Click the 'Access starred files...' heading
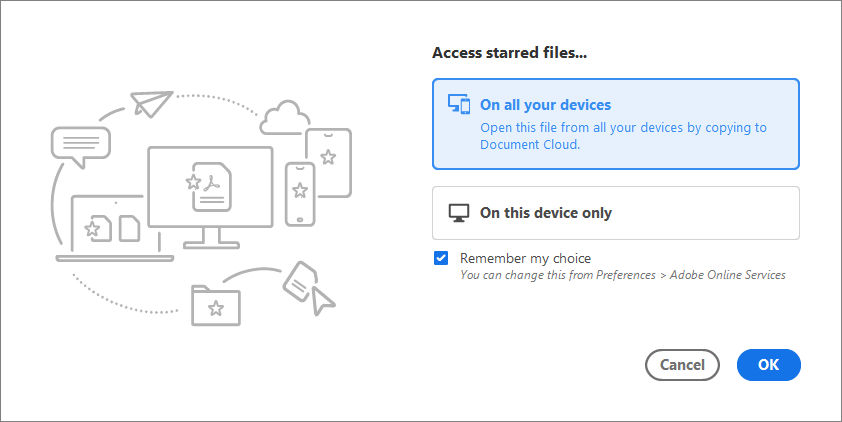 (509, 53)
